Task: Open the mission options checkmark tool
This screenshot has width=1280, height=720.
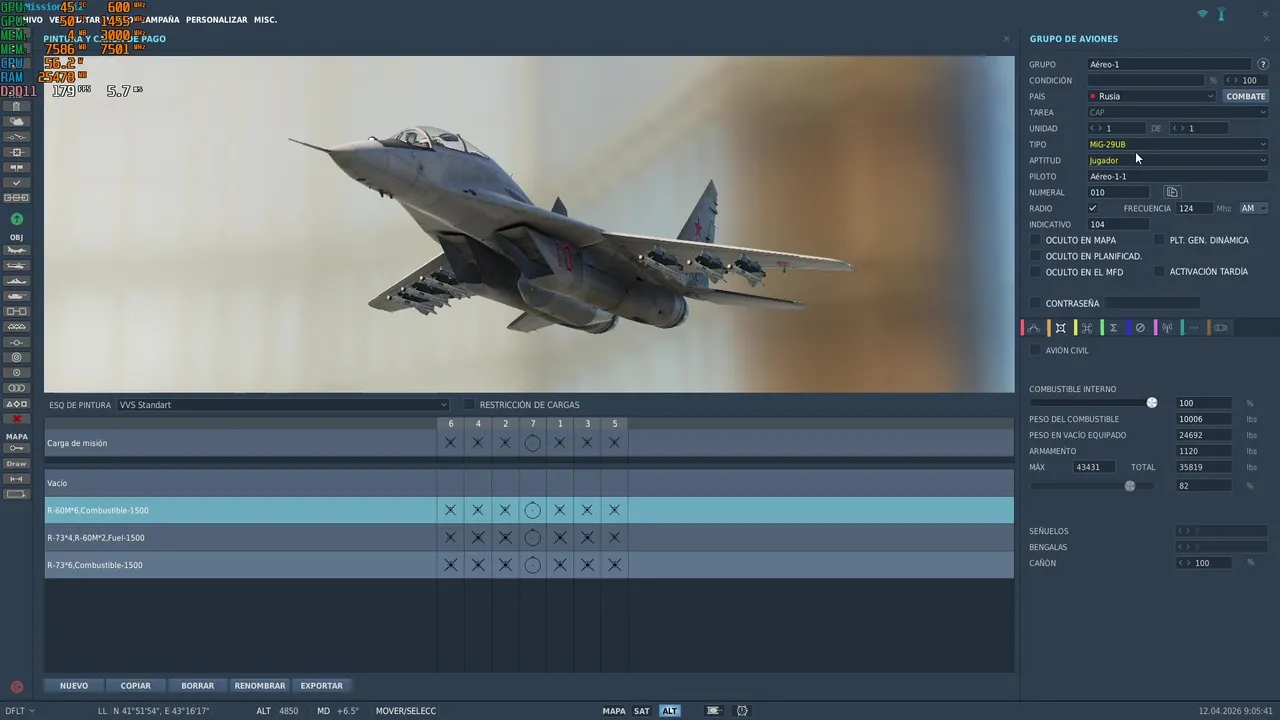Action: [x=16, y=183]
